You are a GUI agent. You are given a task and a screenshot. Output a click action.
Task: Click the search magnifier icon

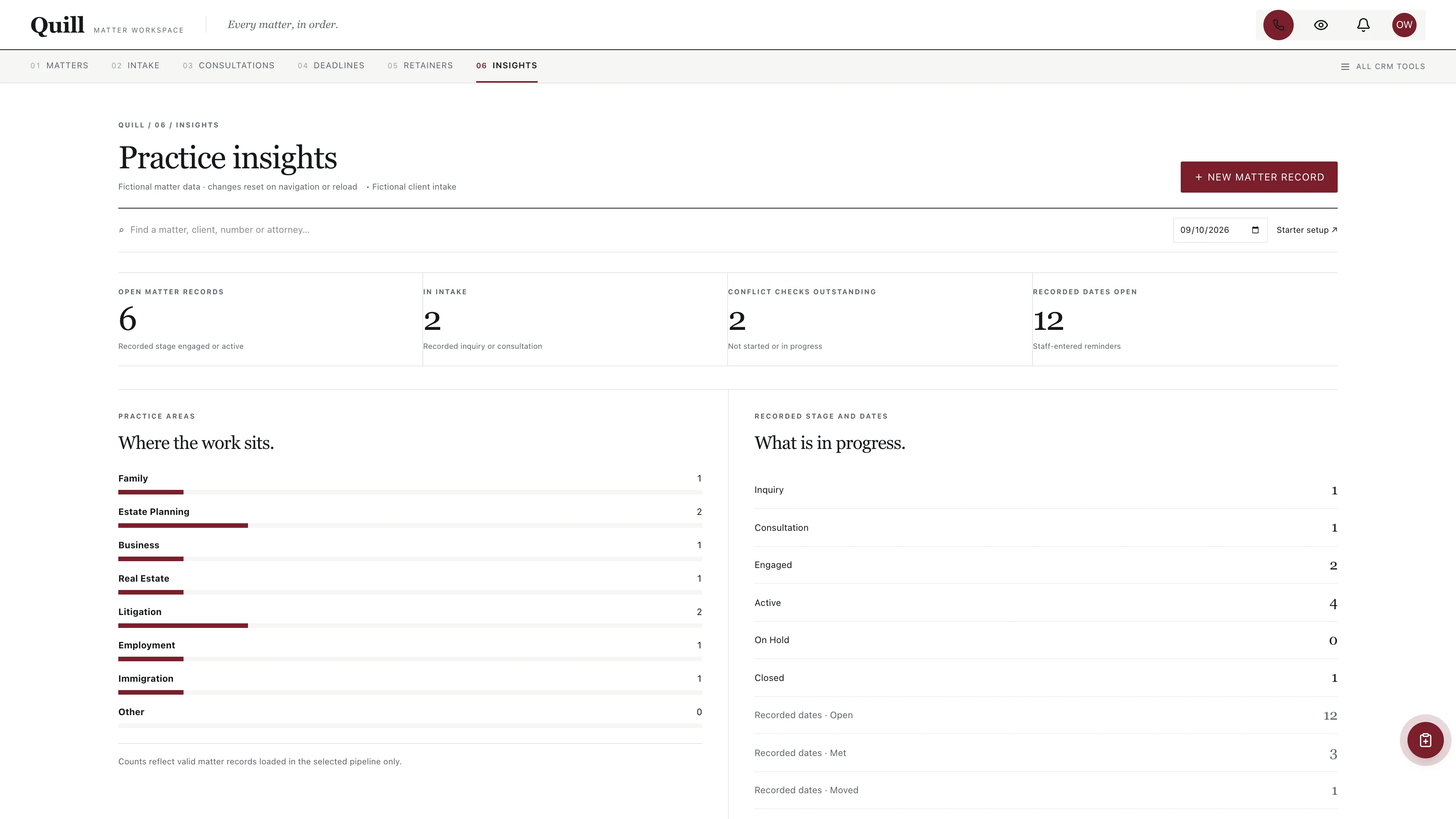(121, 230)
